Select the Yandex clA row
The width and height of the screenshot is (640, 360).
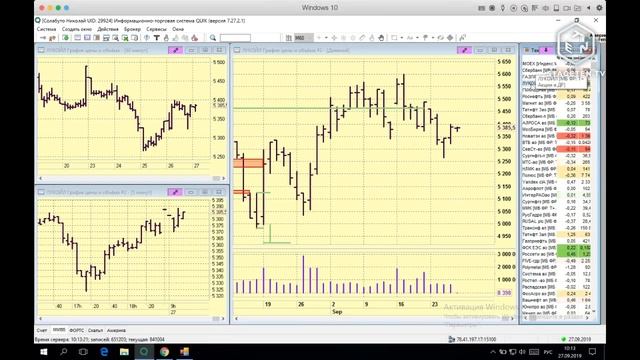(x=556, y=182)
